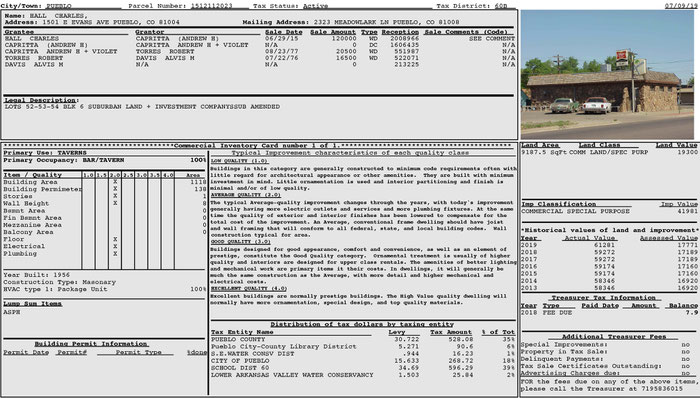
Task: Select Year Built: 1956
Action: pyautogui.click(x=37, y=275)
